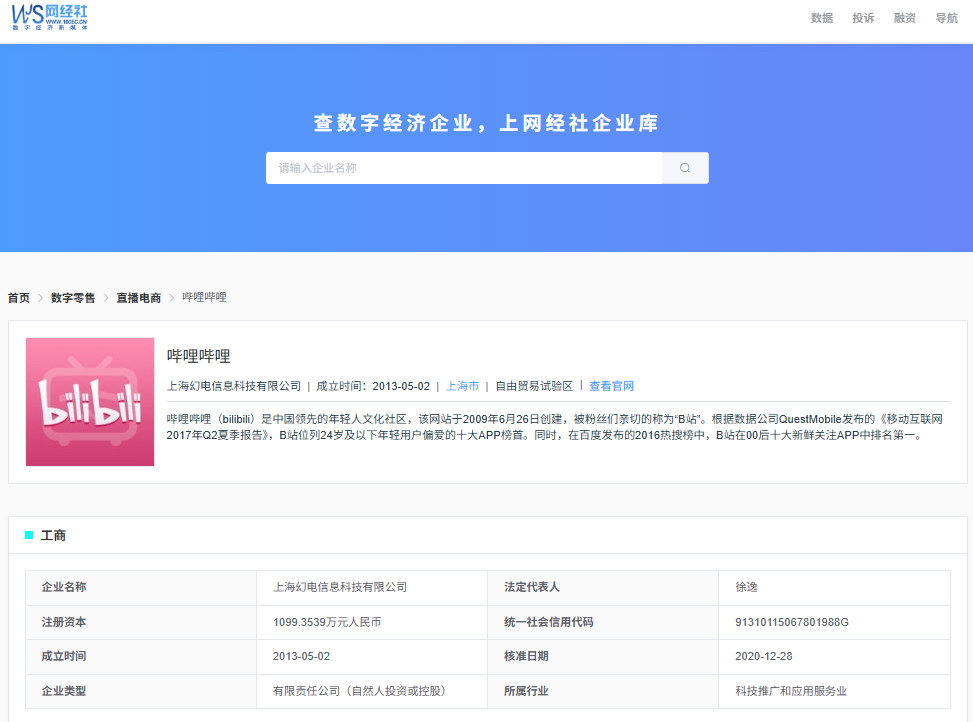This screenshot has height=722, width=973.
Task: Select credit code 91310115067801988G
Action: pyautogui.click(x=792, y=622)
